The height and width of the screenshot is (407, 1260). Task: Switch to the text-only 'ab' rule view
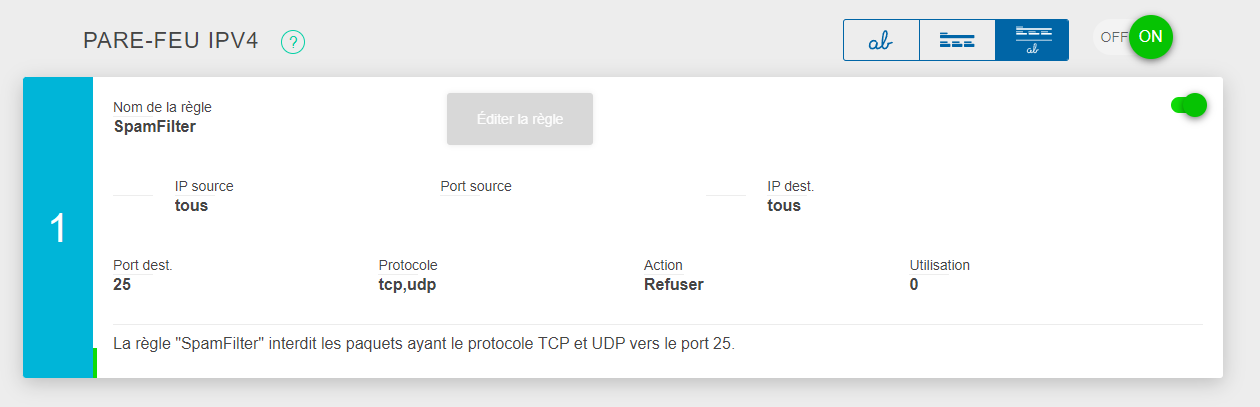point(881,40)
